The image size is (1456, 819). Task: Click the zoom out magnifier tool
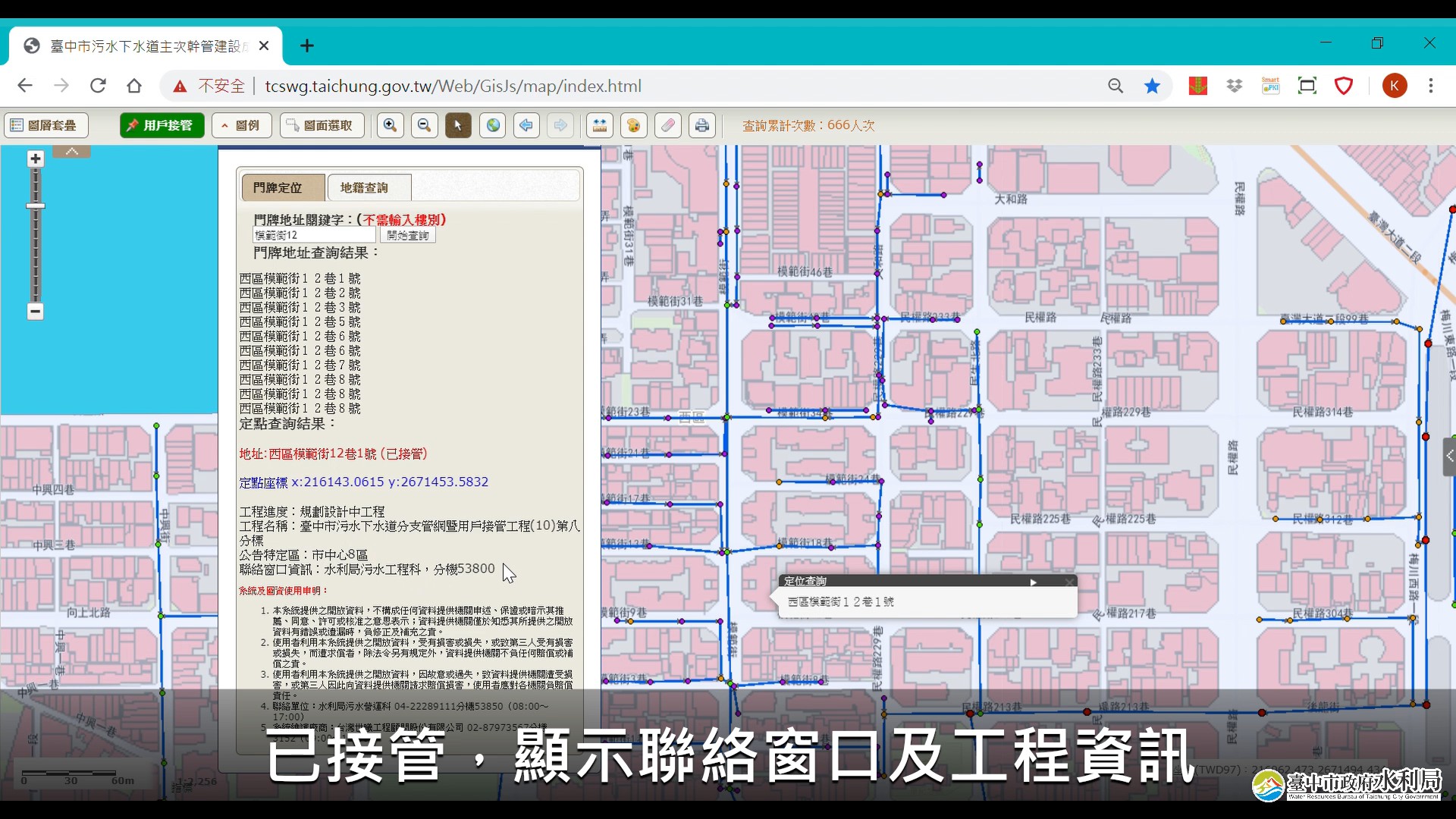425,125
